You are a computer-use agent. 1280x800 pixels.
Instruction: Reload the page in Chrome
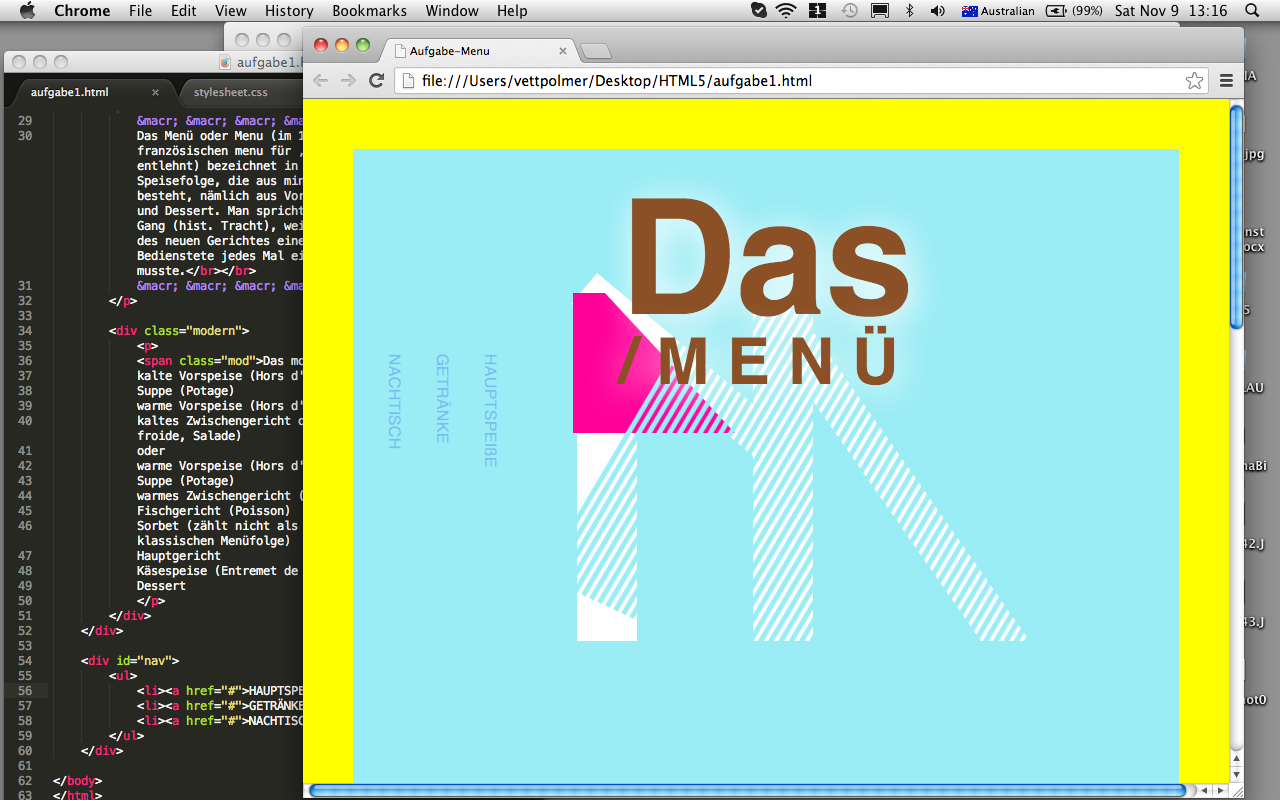click(x=377, y=81)
